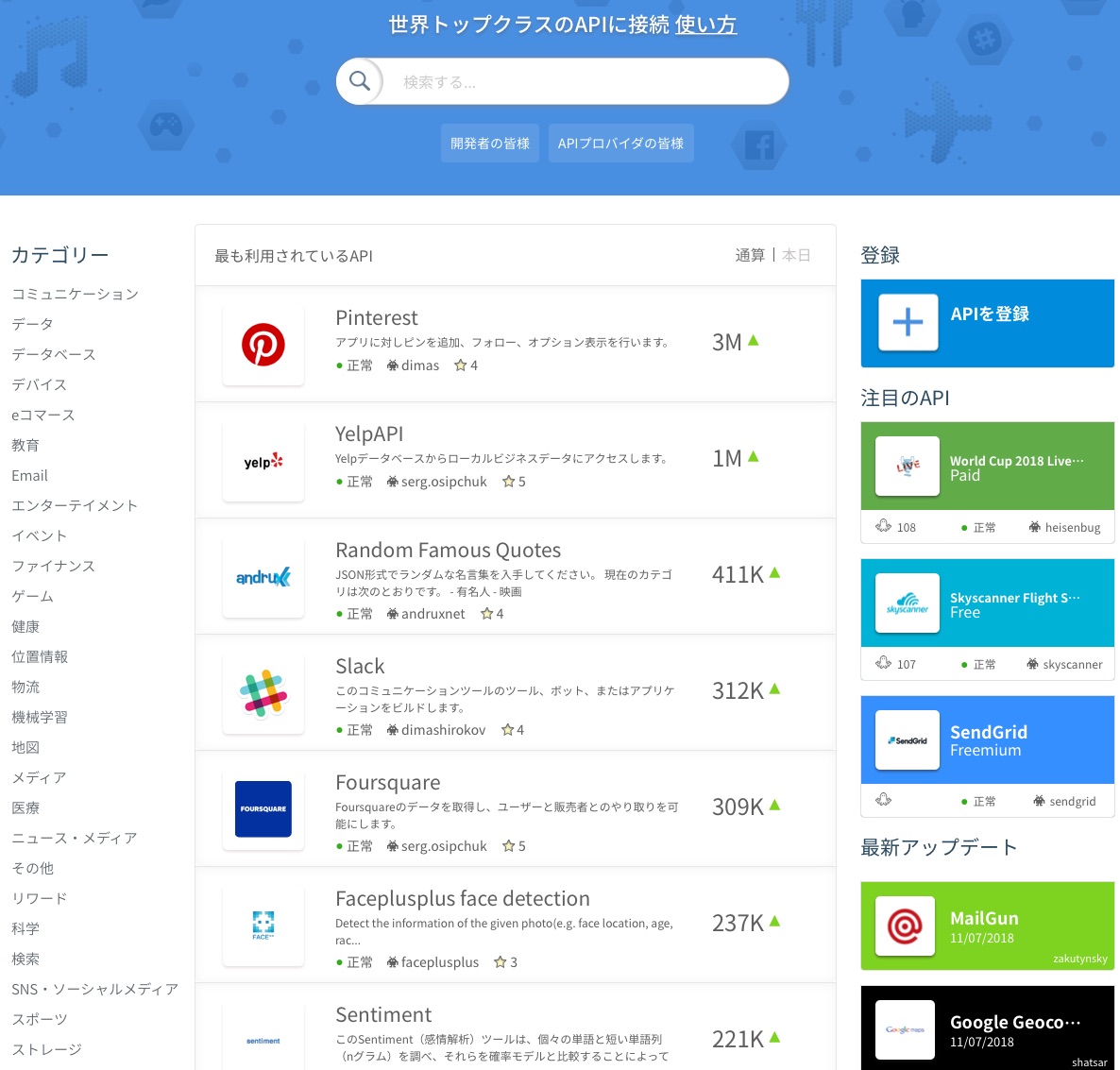Select コミュニケーション category

(75, 294)
